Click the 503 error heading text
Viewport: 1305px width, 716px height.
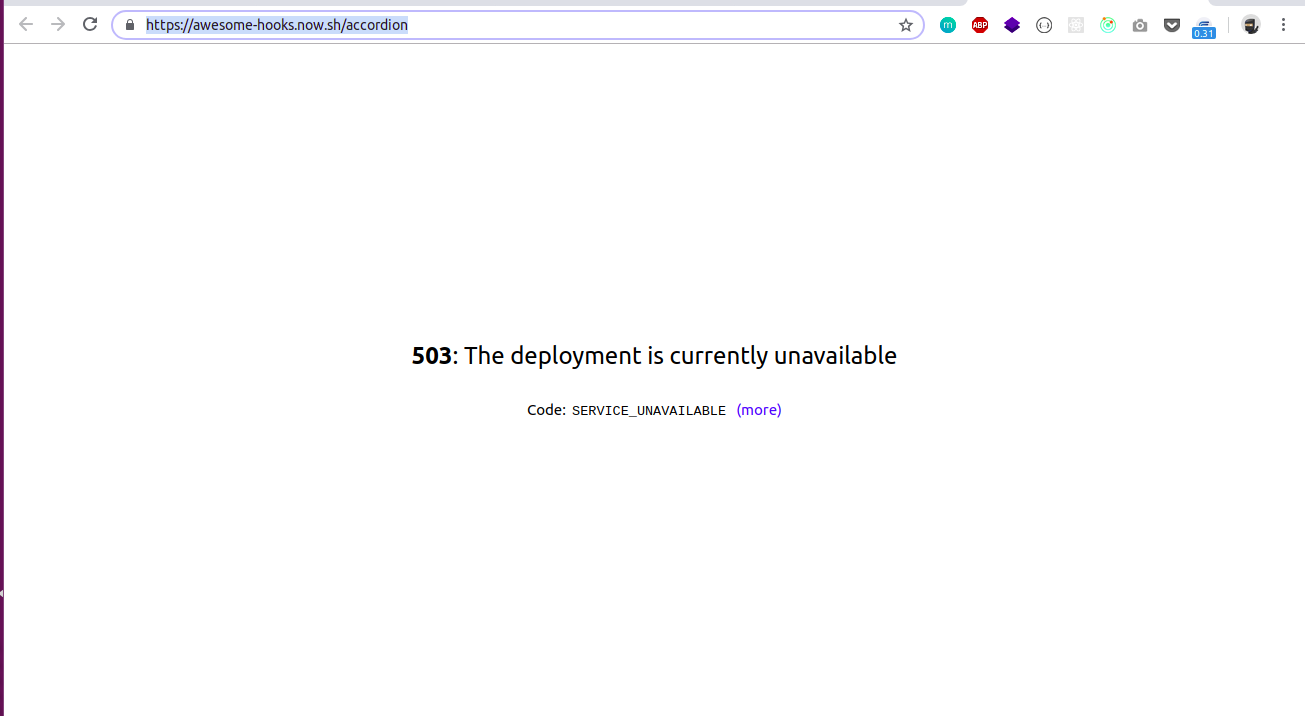pyautogui.click(x=654, y=355)
